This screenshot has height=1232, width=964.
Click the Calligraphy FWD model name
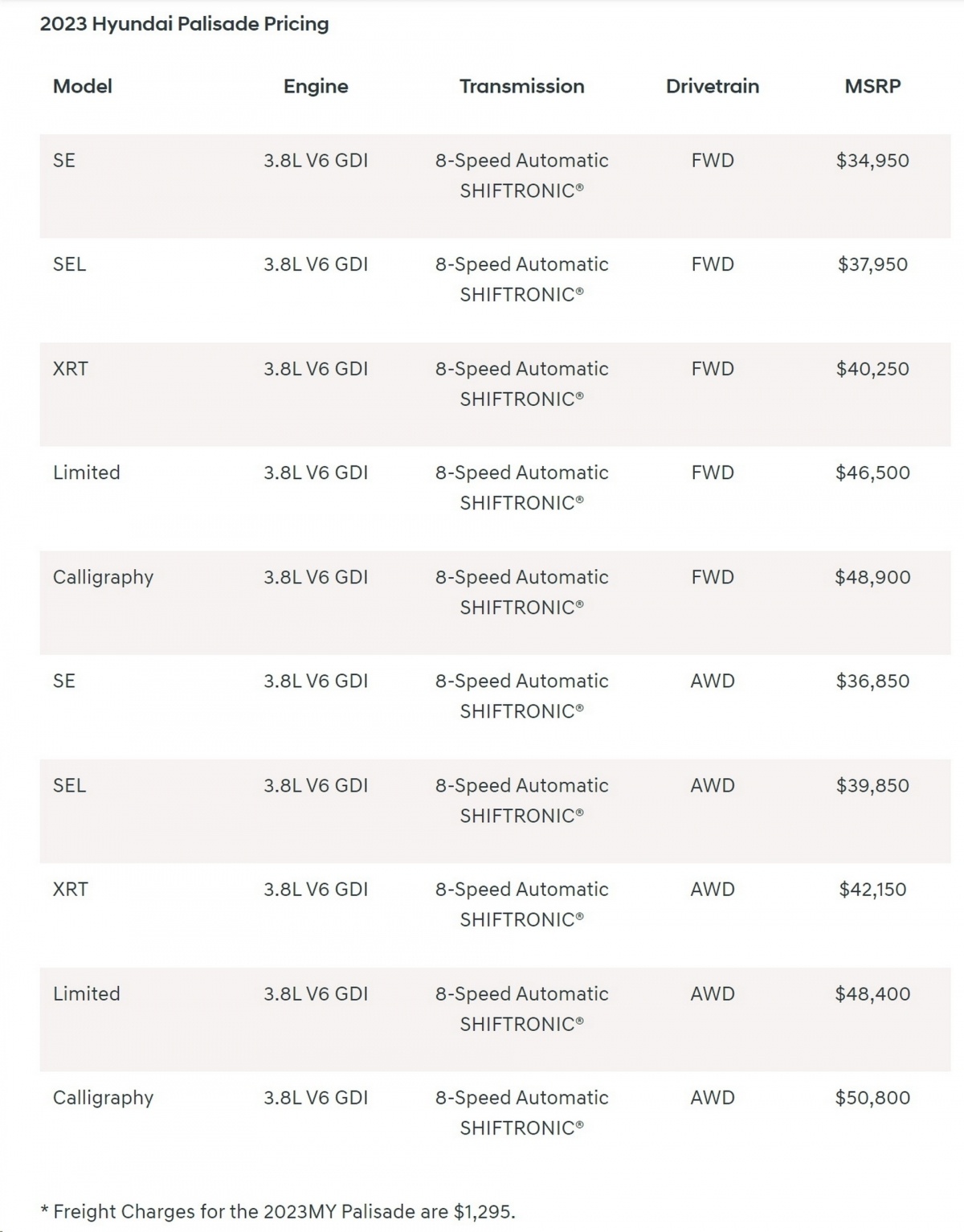tap(103, 577)
